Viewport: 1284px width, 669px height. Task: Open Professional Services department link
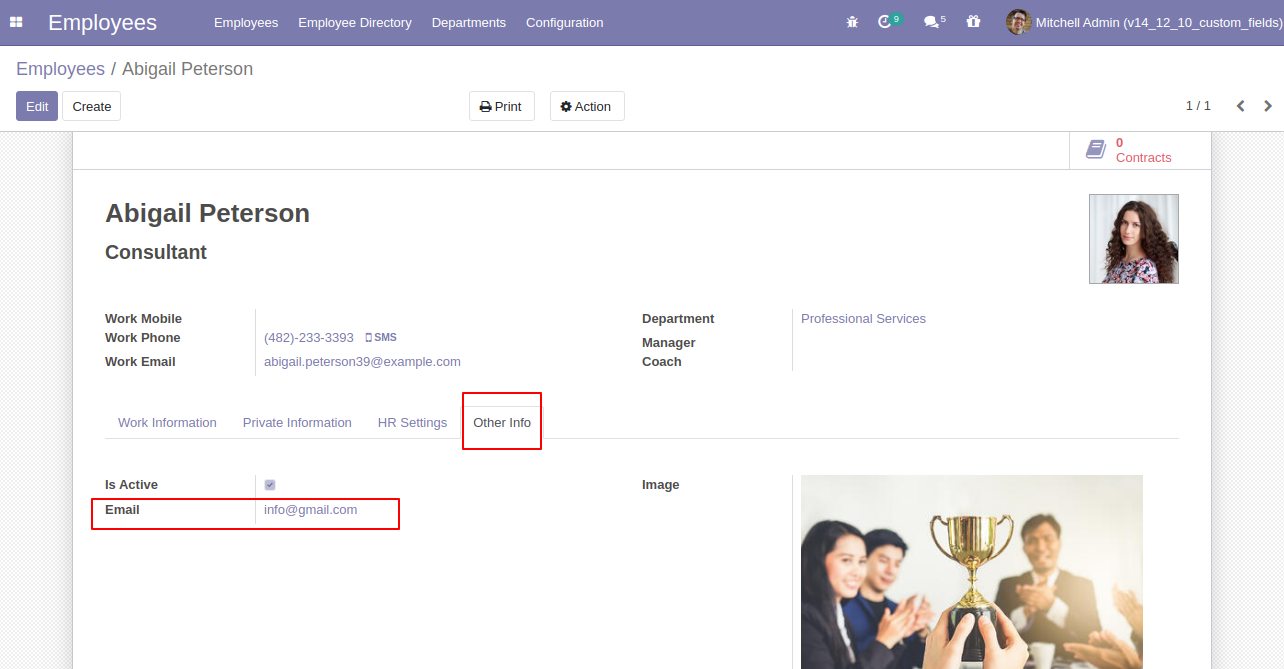pyautogui.click(x=863, y=319)
